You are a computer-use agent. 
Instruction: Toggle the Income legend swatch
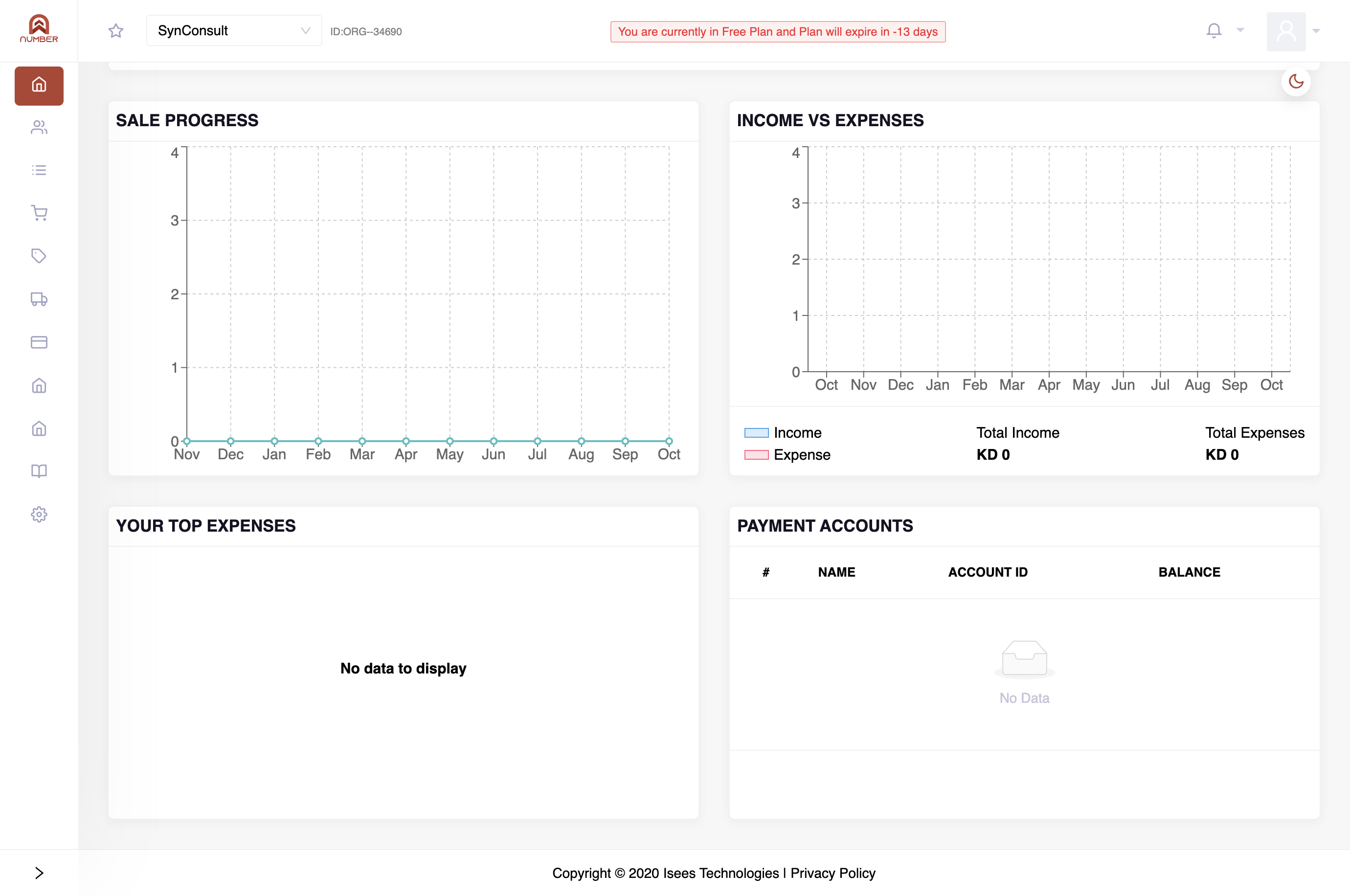point(756,432)
